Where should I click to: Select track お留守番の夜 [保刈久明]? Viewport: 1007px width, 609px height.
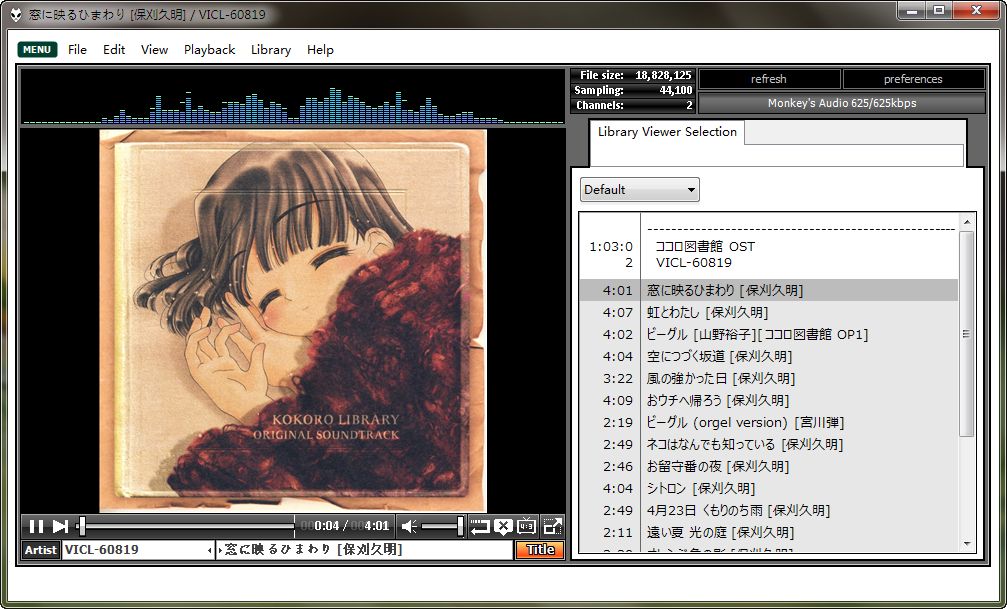(x=768, y=466)
